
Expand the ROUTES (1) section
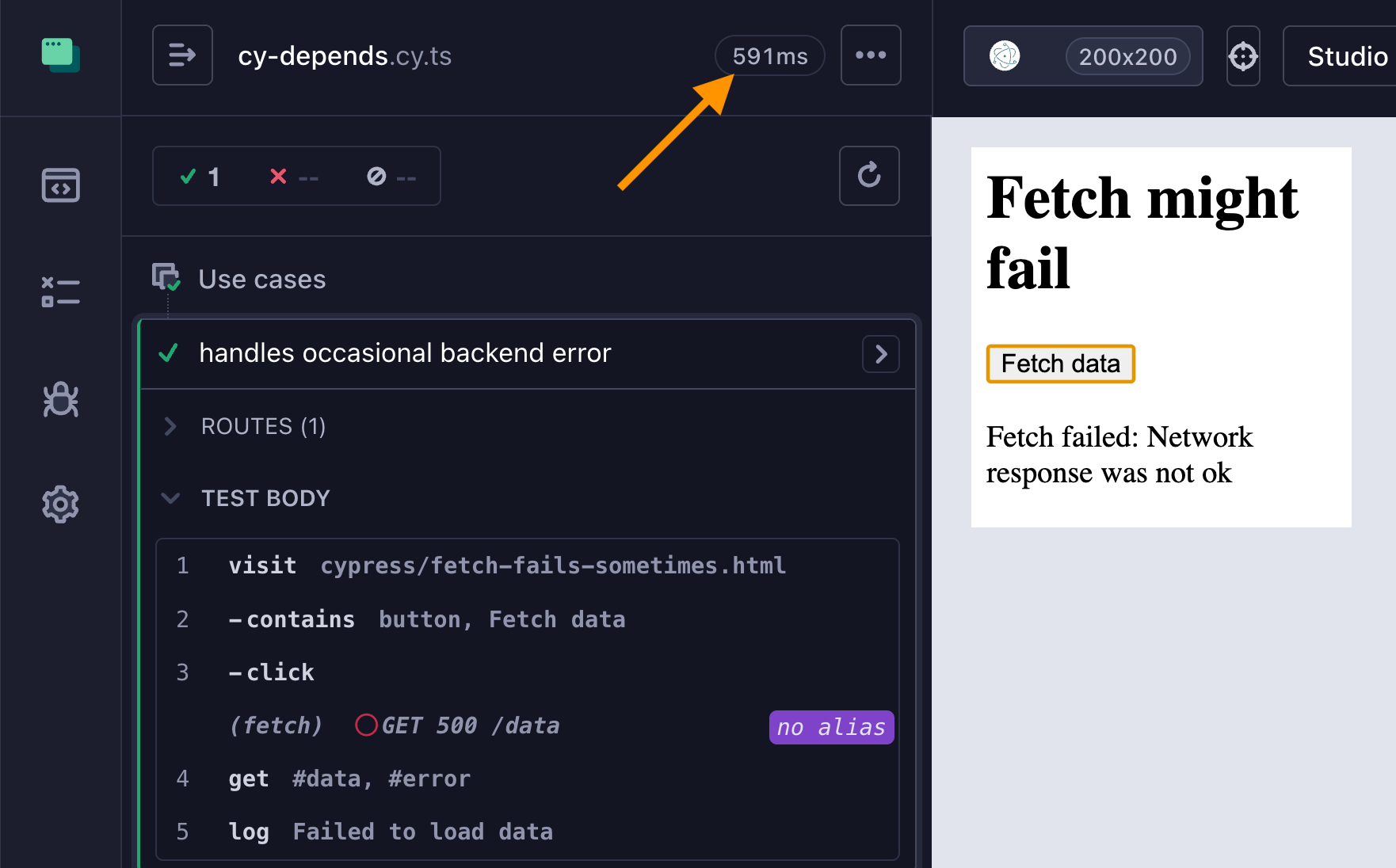263,427
